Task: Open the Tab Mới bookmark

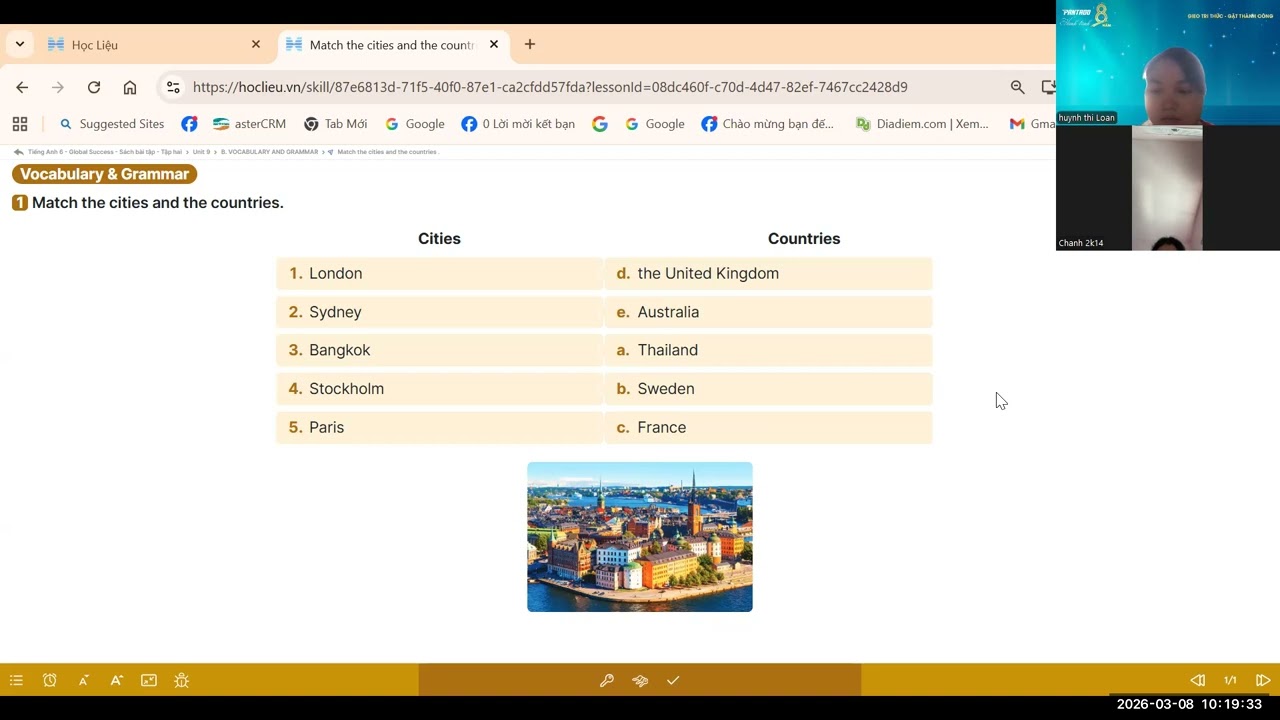Action: pos(336,124)
